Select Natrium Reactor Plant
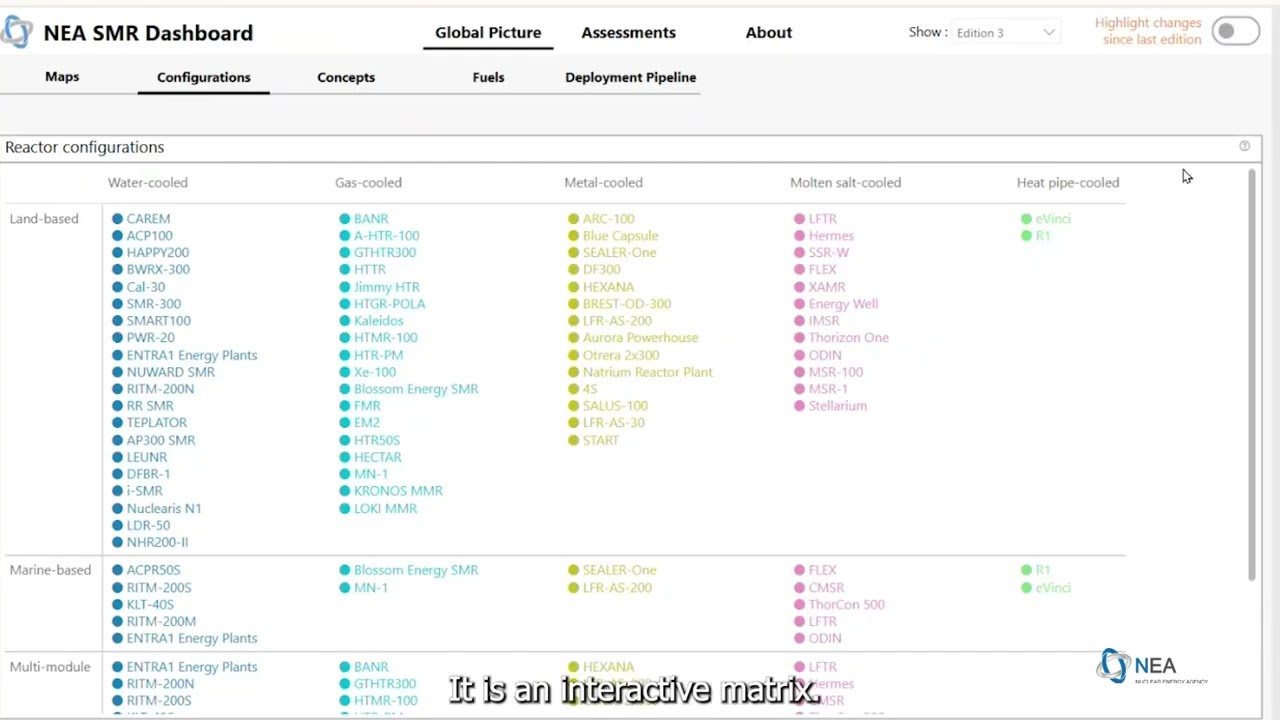 click(648, 371)
